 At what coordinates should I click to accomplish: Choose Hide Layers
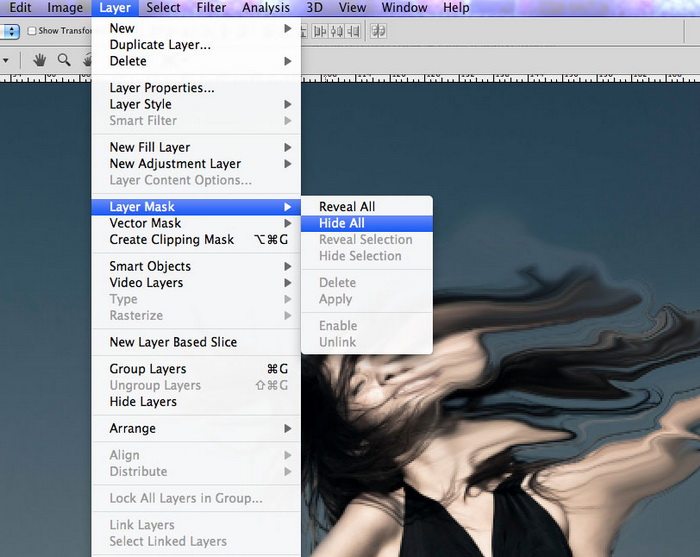pos(196,402)
